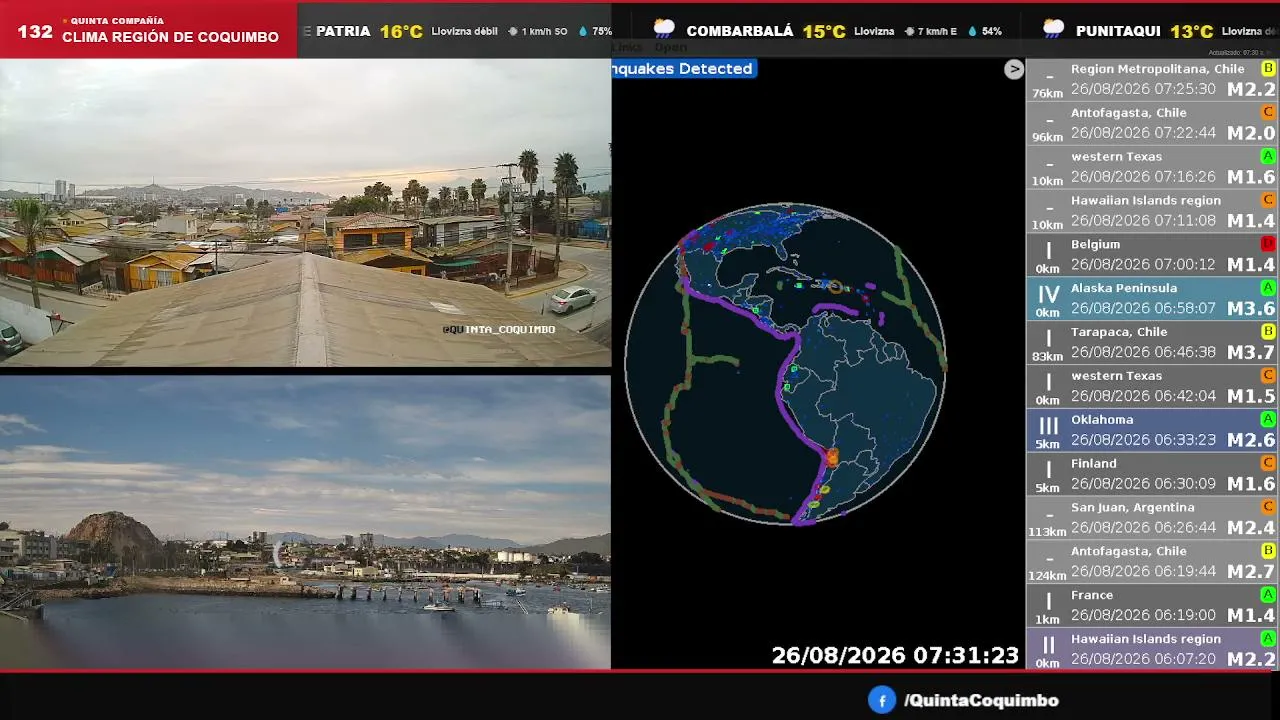Click the Combarbalá rain cloud weather icon

(x=664, y=29)
